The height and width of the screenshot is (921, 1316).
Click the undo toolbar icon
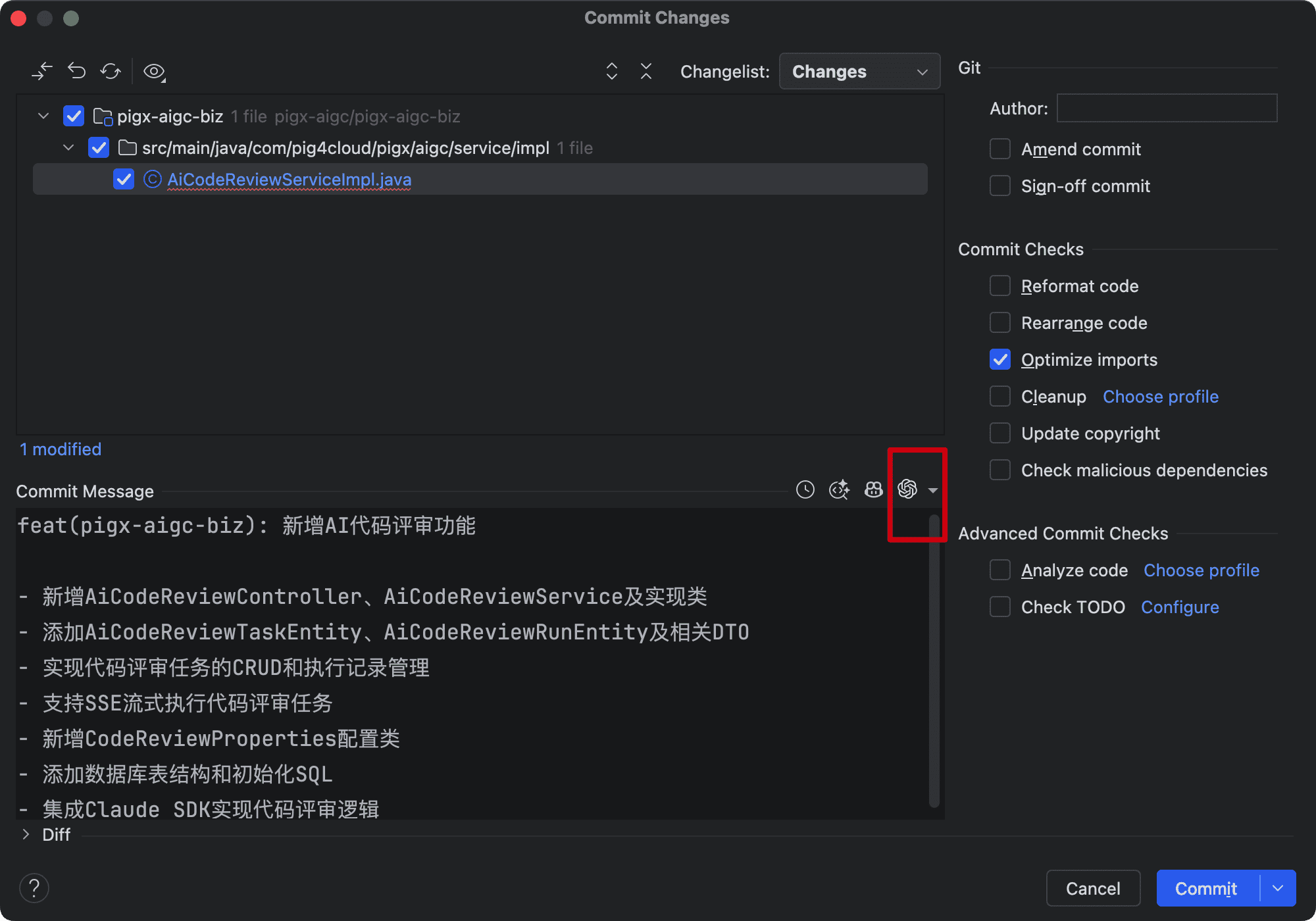point(76,70)
